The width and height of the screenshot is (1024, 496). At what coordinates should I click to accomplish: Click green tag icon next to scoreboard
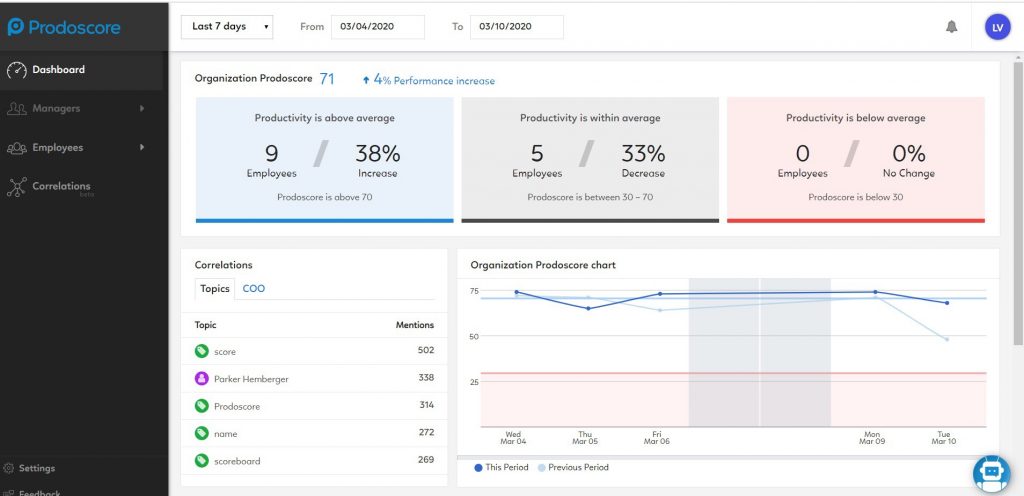pyautogui.click(x=202, y=461)
